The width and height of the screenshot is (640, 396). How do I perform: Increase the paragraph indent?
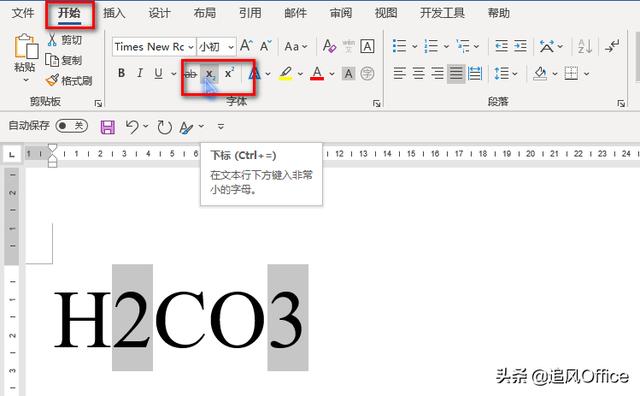click(x=520, y=46)
